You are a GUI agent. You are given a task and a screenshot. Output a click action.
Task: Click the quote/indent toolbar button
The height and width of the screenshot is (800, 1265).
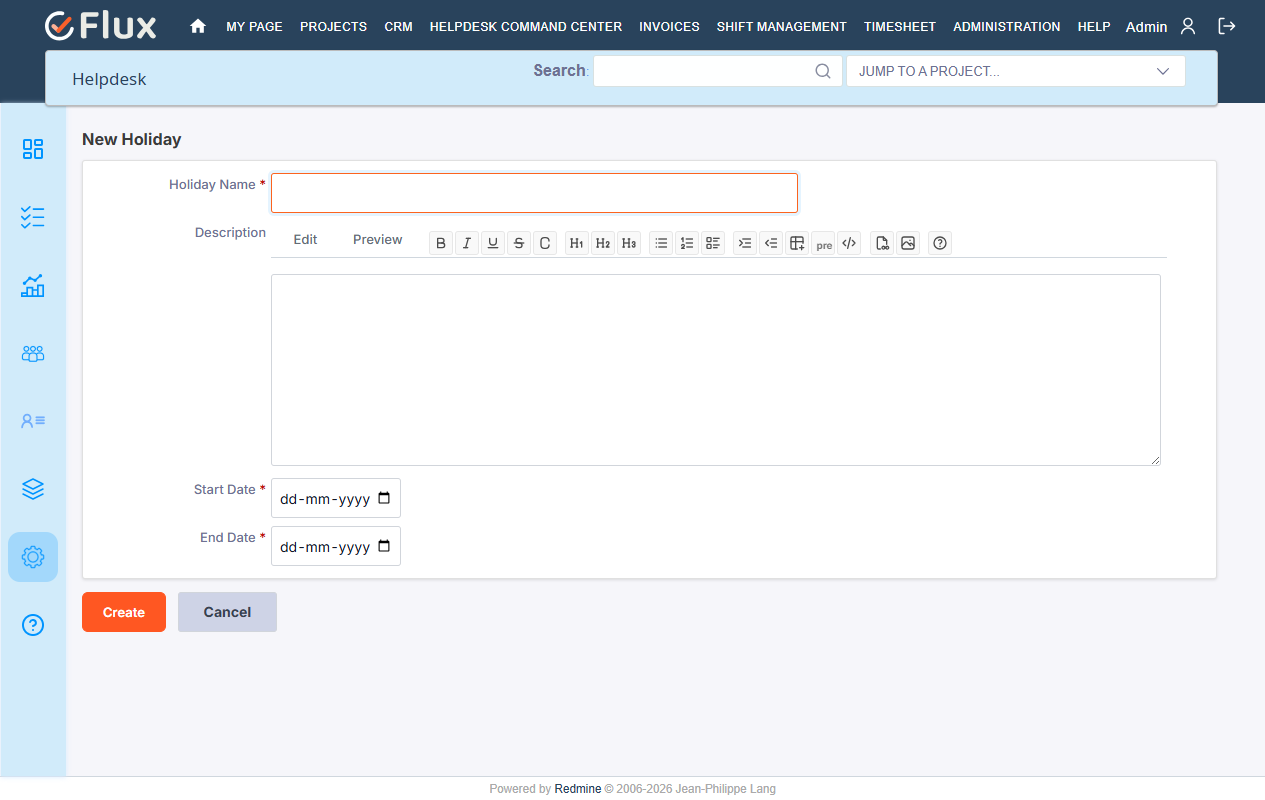click(745, 243)
